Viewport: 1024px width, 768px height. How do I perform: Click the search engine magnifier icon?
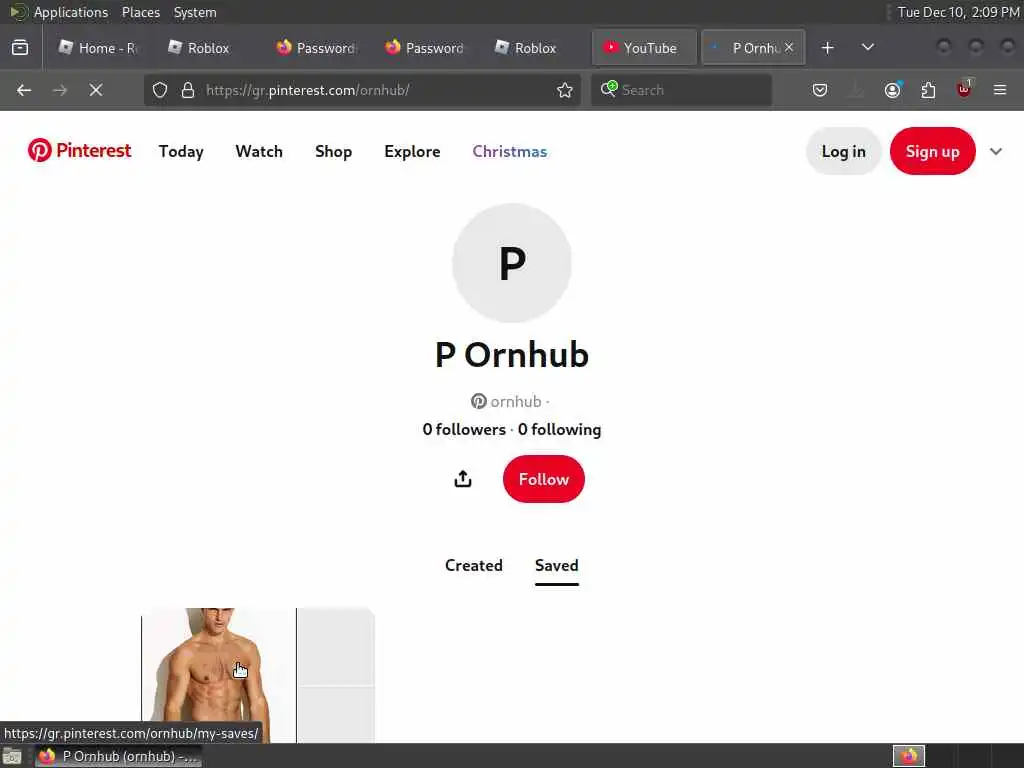609,89
